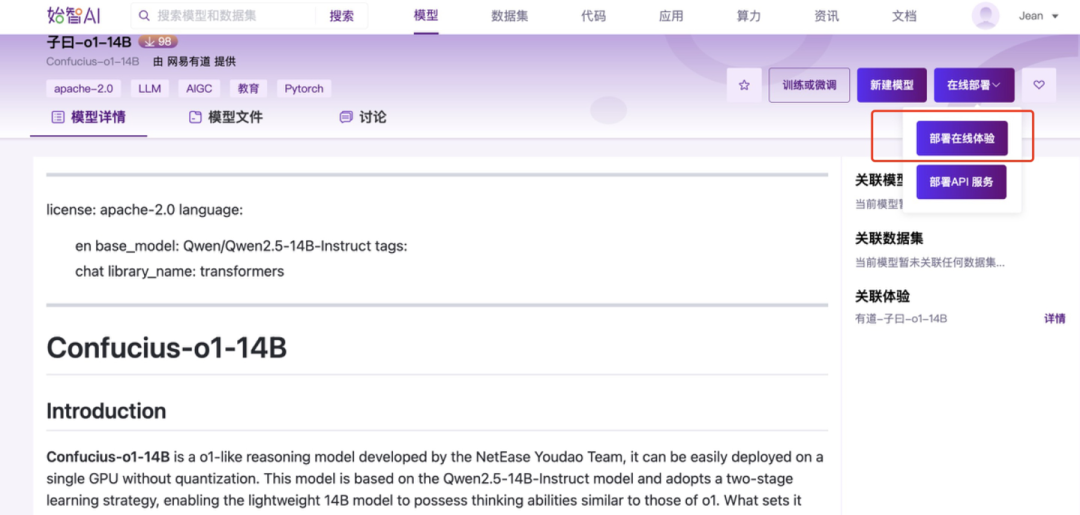Collapse the 在线部署 dropdown

coord(974,85)
